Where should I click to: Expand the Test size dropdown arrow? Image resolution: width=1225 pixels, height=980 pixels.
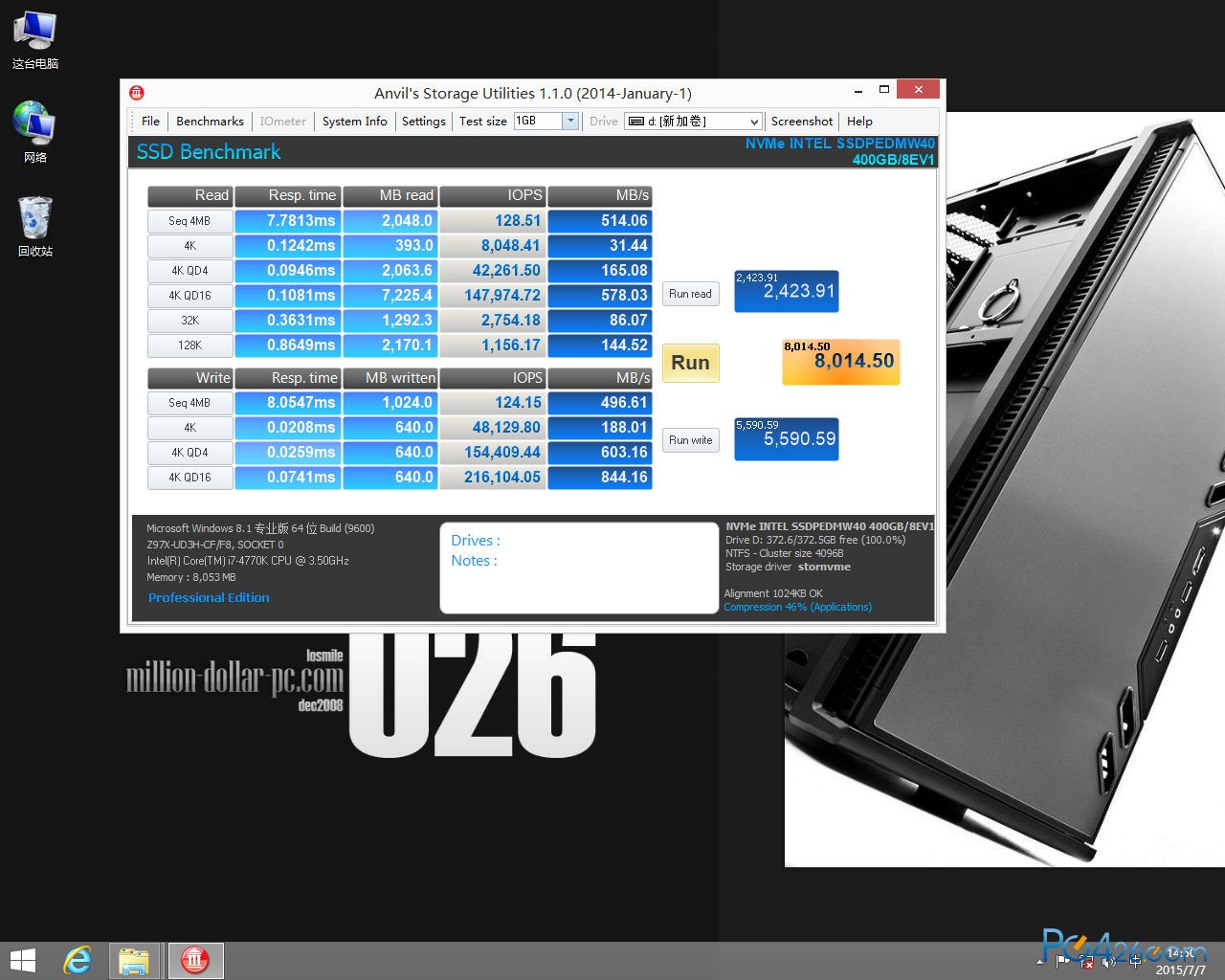click(570, 121)
